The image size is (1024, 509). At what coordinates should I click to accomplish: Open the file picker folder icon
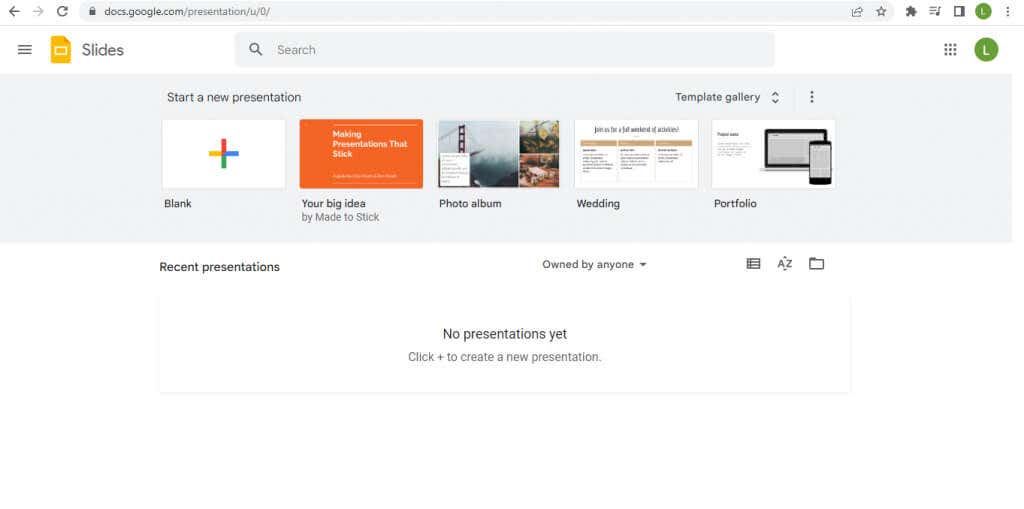point(816,264)
